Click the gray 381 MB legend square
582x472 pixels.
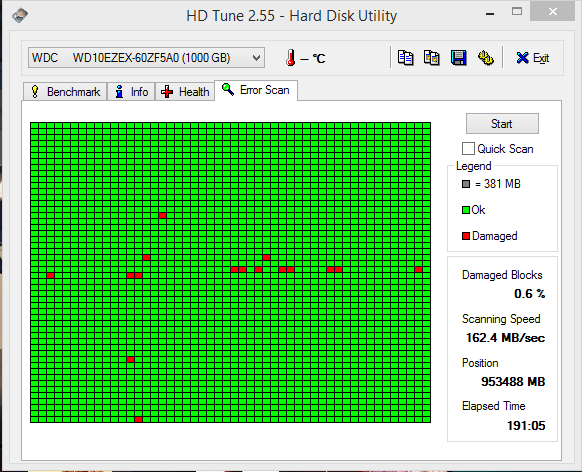click(x=466, y=184)
